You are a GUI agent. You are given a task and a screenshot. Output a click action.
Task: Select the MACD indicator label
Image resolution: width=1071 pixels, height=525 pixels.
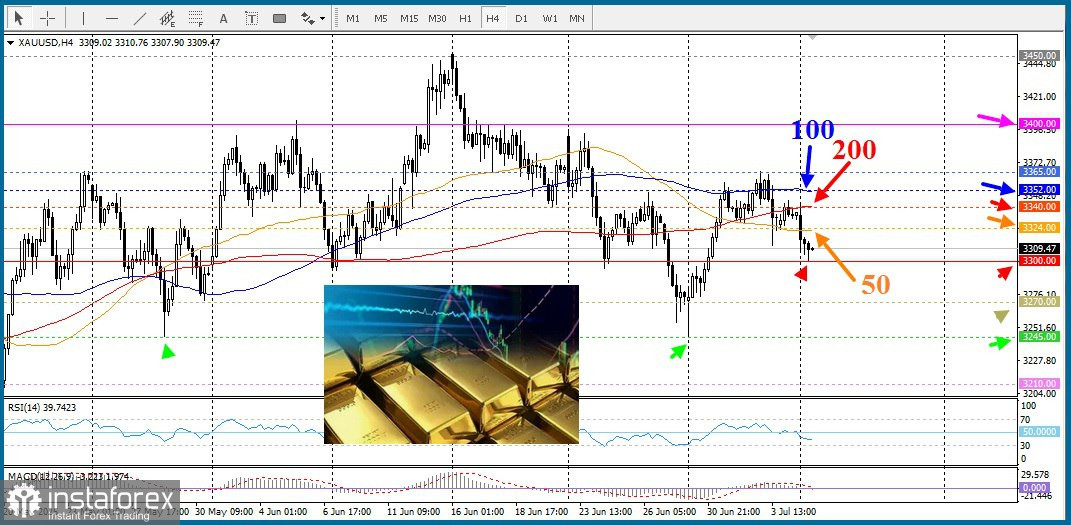[68, 475]
